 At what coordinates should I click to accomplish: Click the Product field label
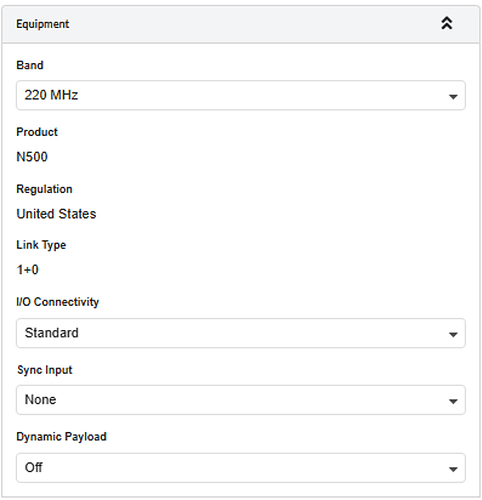coord(37,132)
